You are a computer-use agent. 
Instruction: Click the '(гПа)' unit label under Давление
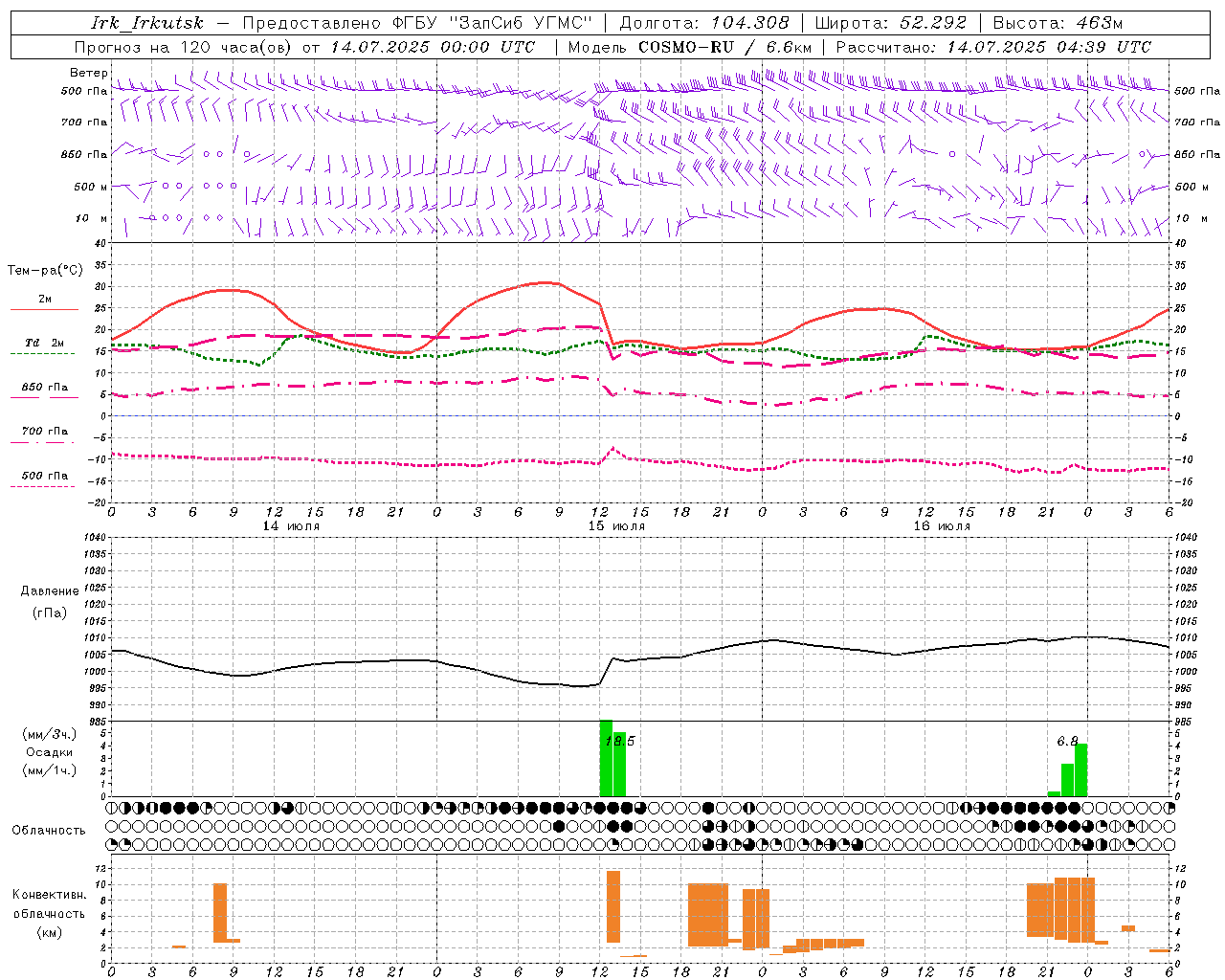tap(50, 613)
